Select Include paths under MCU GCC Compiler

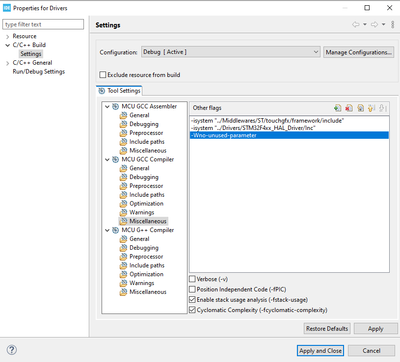coord(147,195)
